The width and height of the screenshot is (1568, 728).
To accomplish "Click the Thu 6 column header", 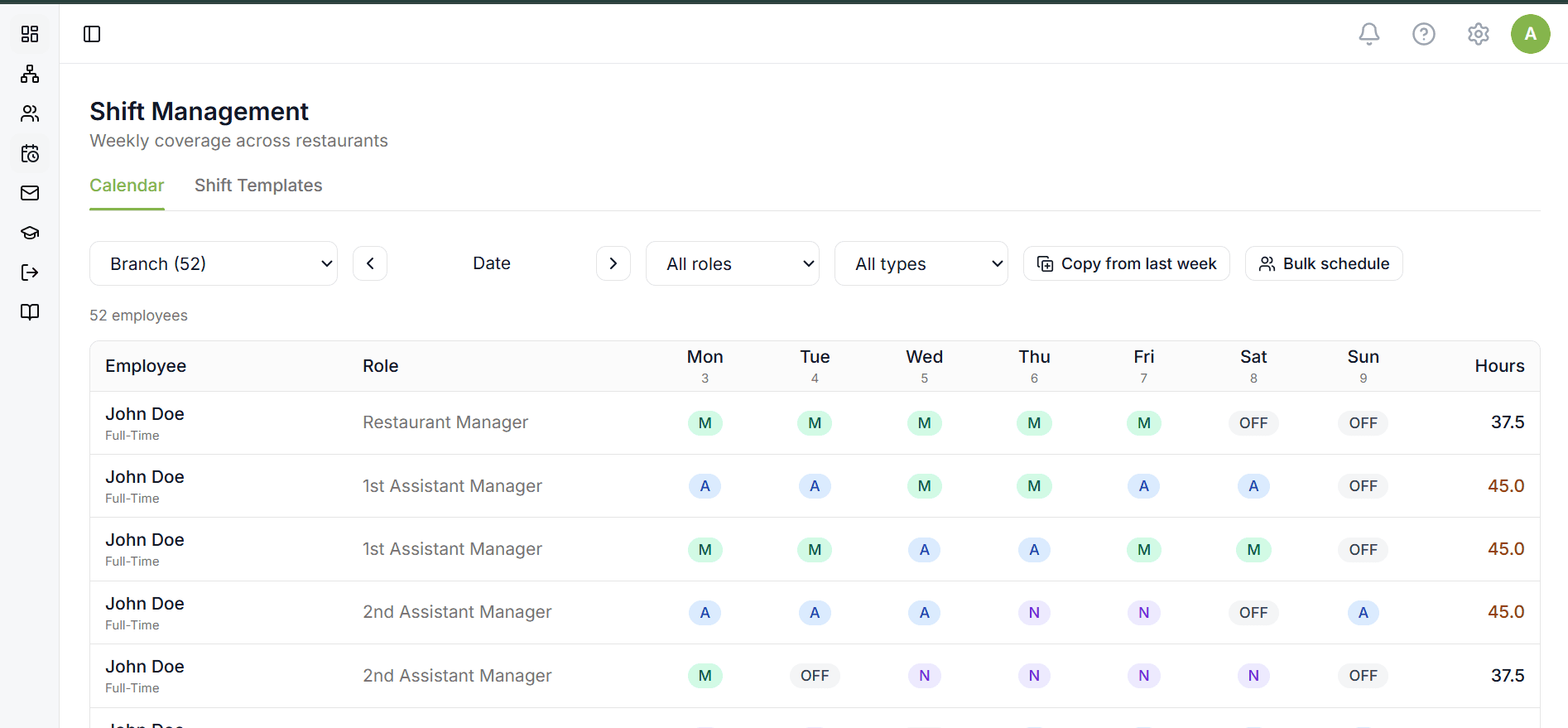I will point(1034,366).
